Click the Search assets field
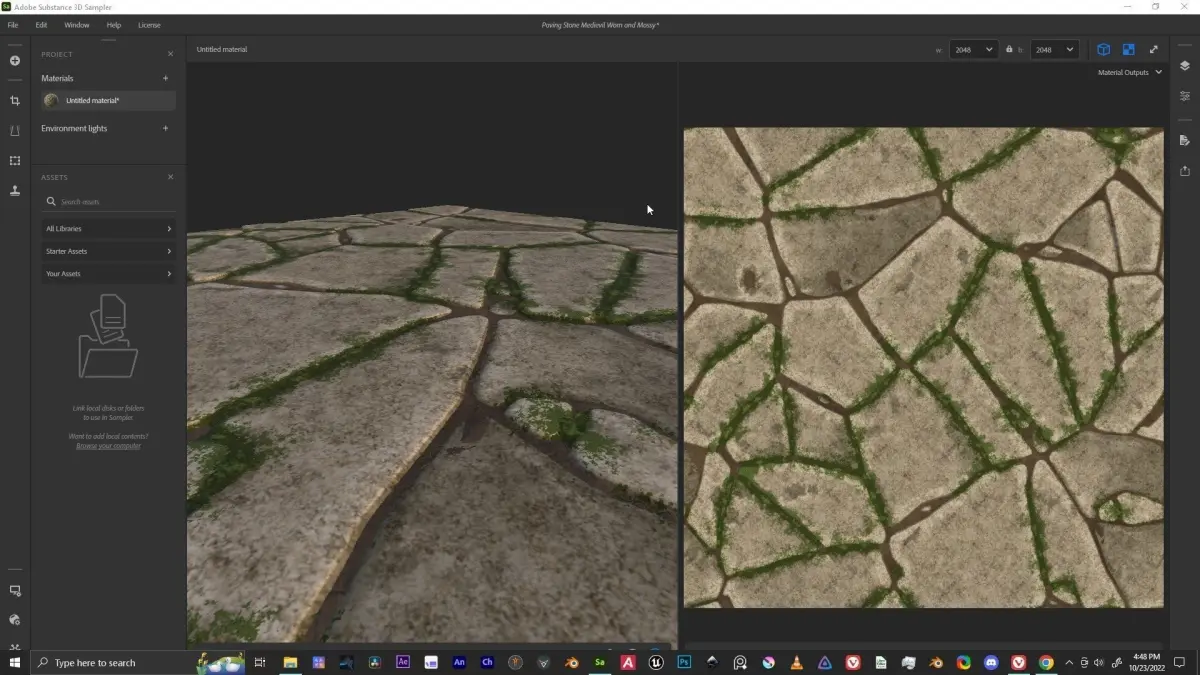Image resolution: width=1200 pixels, height=675 pixels. point(108,202)
